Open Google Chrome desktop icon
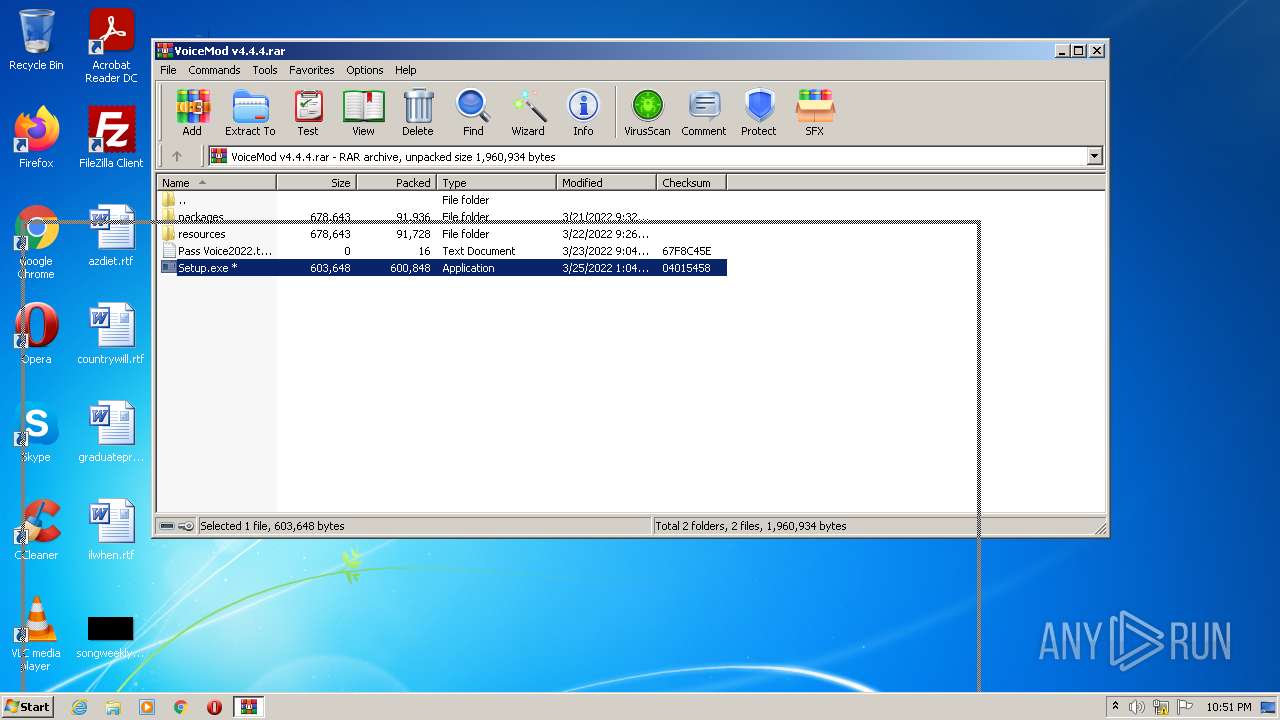 pyautogui.click(x=36, y=243)
